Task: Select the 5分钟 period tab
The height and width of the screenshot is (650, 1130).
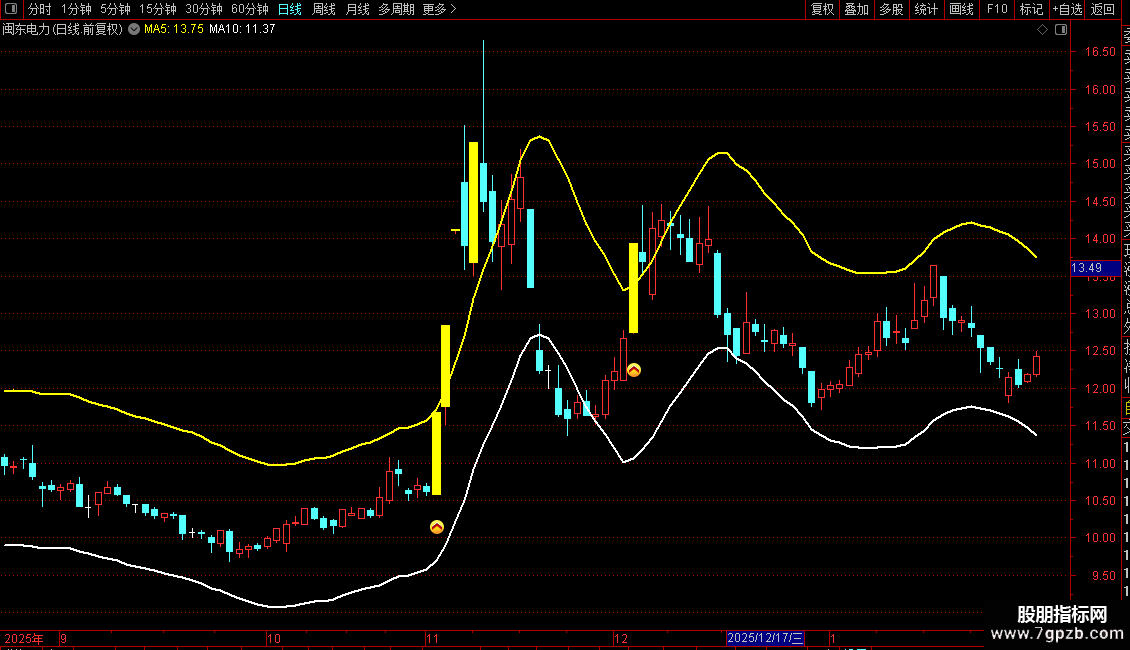Action: [x=115, y=9]
